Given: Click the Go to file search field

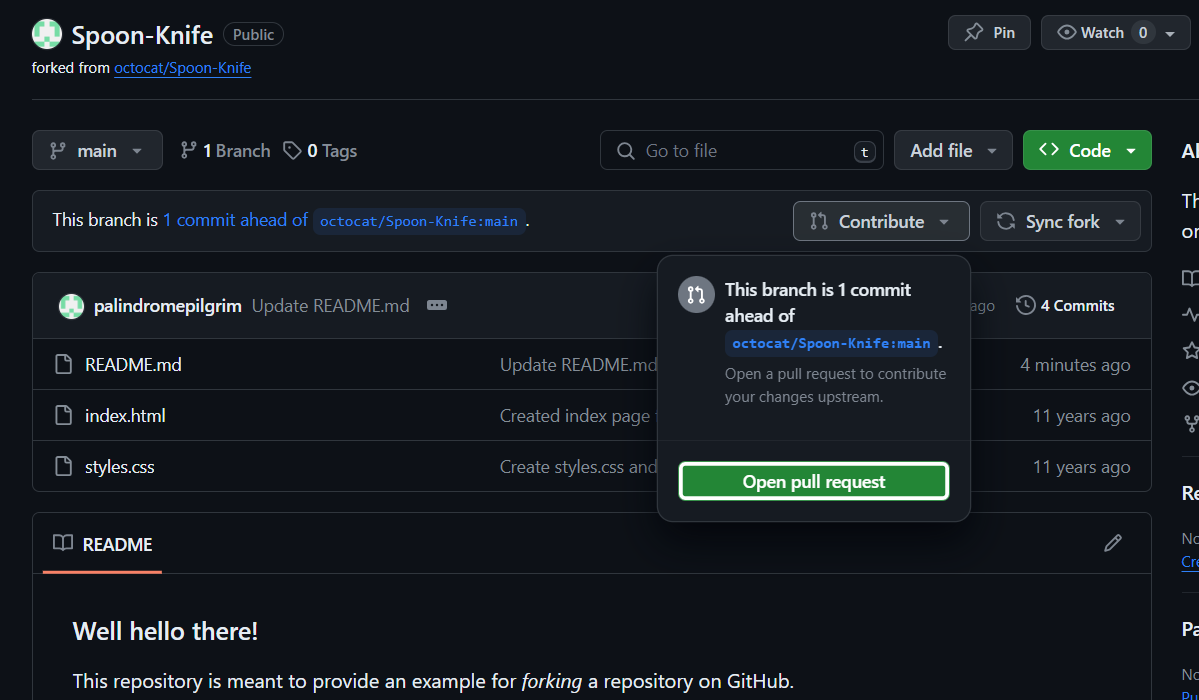Looking at the screenshot, I should tap(741, 151).
